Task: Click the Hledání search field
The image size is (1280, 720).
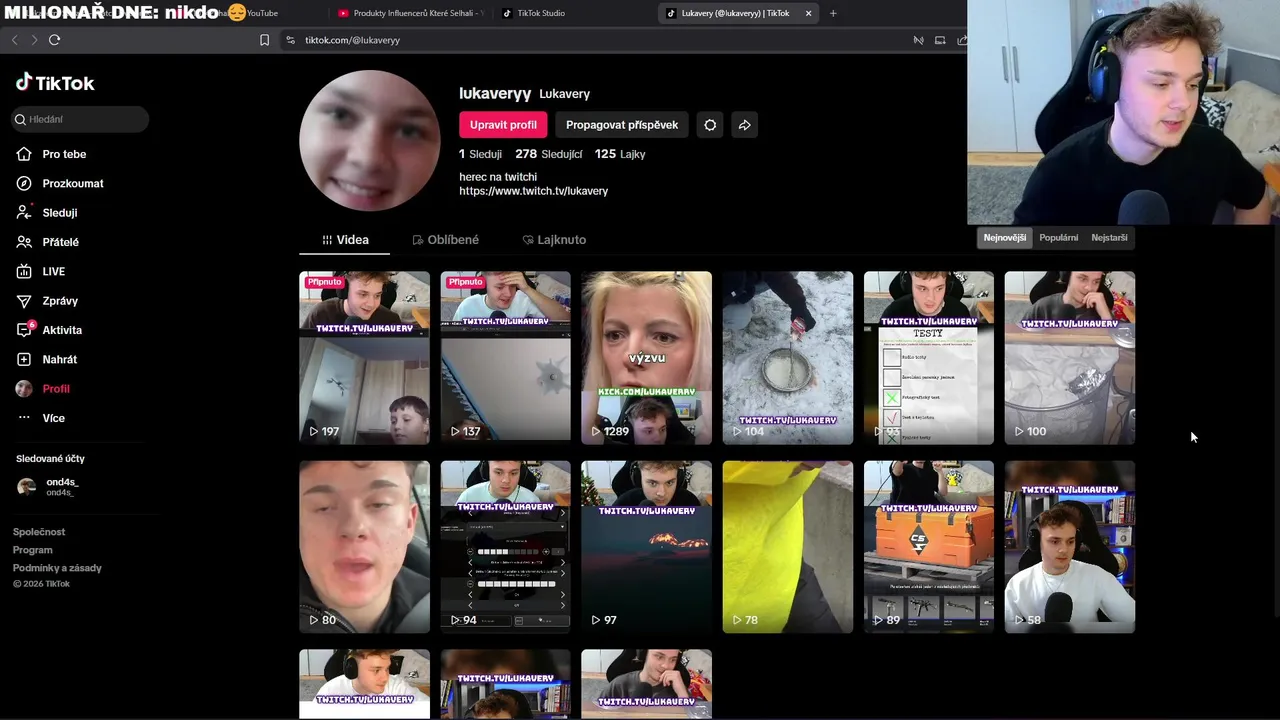Action: click(x=80, y=119)
